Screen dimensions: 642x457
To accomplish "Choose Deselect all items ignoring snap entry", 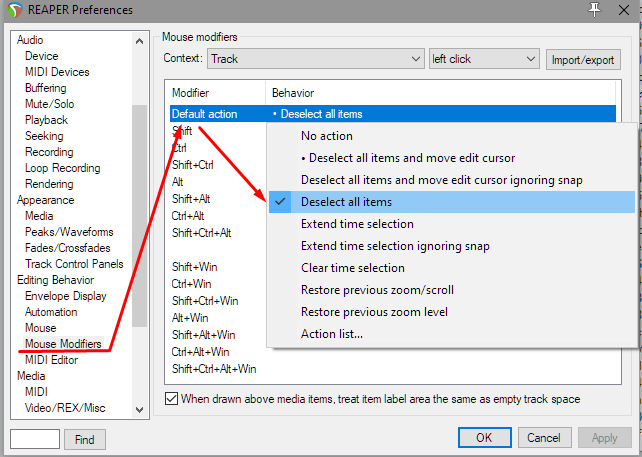I will click(452, 180).
